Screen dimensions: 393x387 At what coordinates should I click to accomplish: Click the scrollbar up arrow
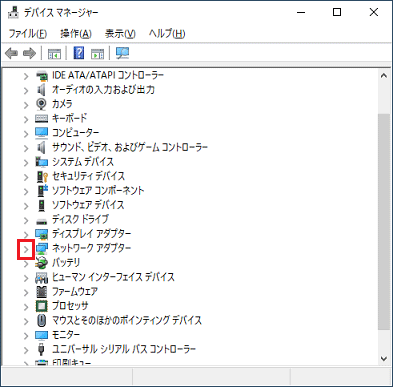click(384, 76)
